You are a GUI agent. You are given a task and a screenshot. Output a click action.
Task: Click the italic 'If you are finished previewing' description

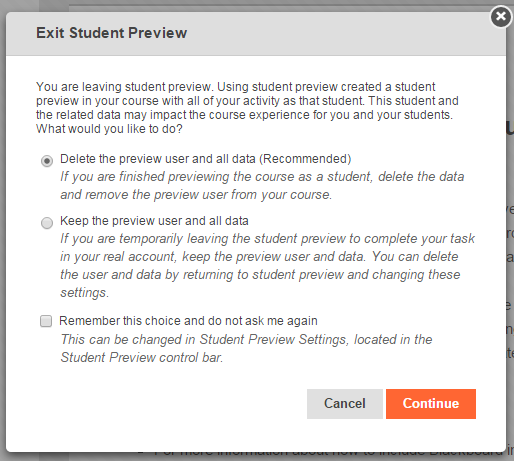(262, 185)
